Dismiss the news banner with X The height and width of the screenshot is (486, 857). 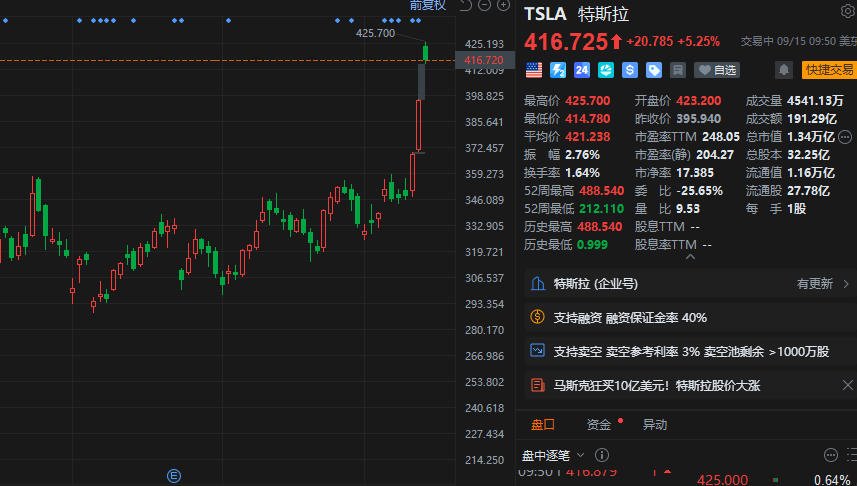coord(848,385)
